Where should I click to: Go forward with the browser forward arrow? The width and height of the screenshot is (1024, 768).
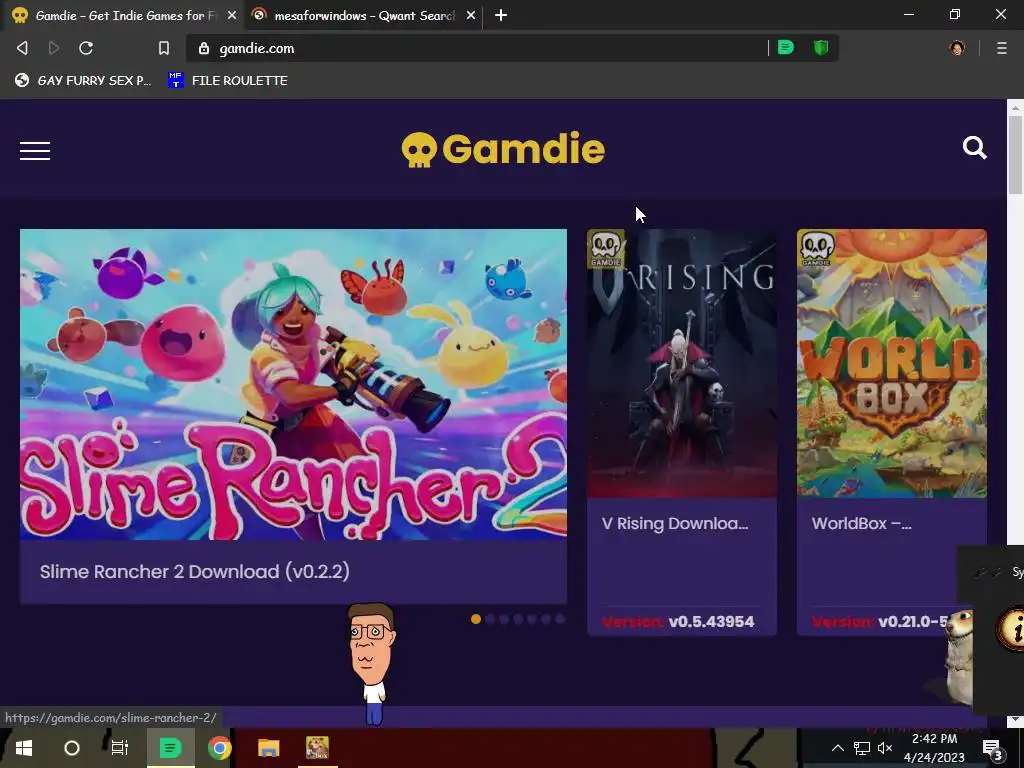point(54,48)
